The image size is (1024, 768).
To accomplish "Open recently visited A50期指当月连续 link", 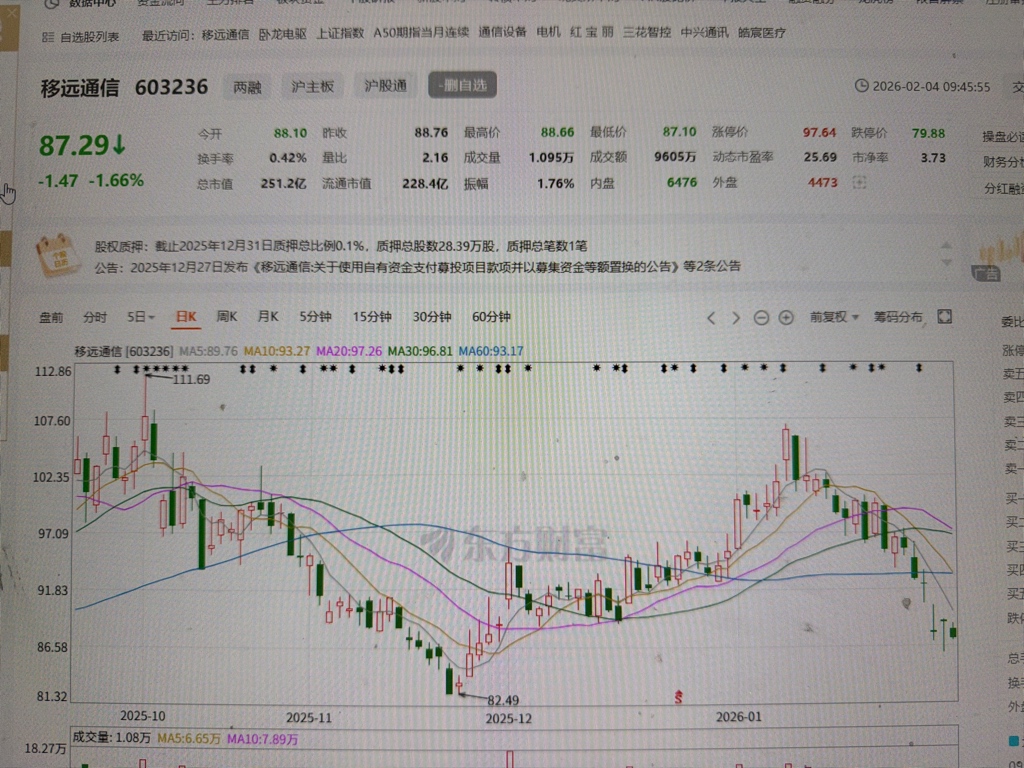I will click(421, 33).
